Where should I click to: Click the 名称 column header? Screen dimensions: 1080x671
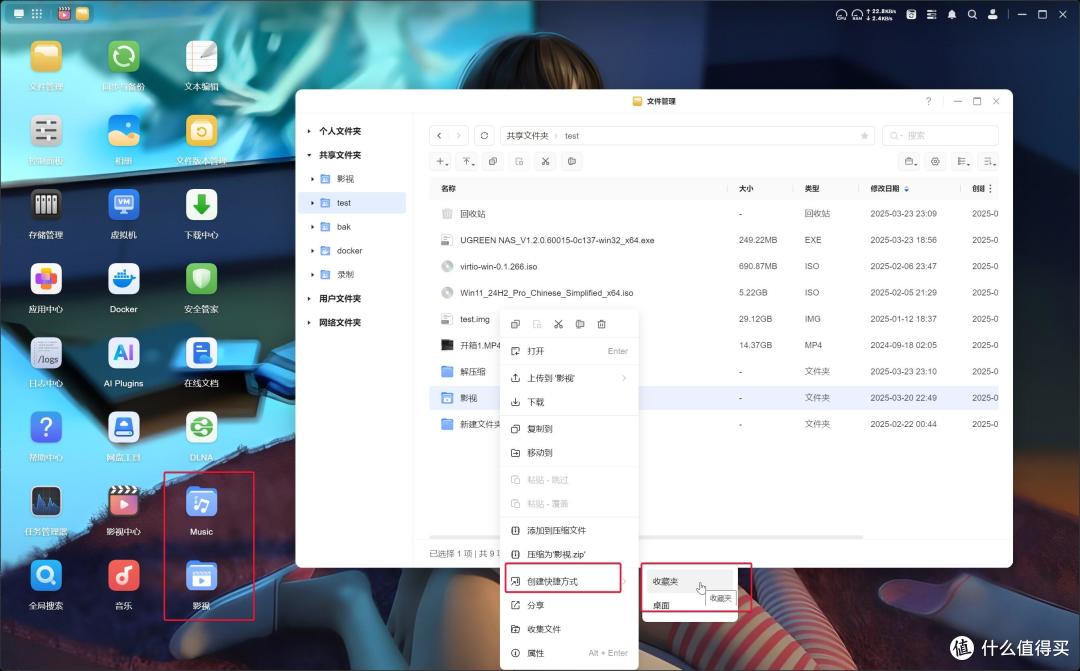tap(448, 188)
